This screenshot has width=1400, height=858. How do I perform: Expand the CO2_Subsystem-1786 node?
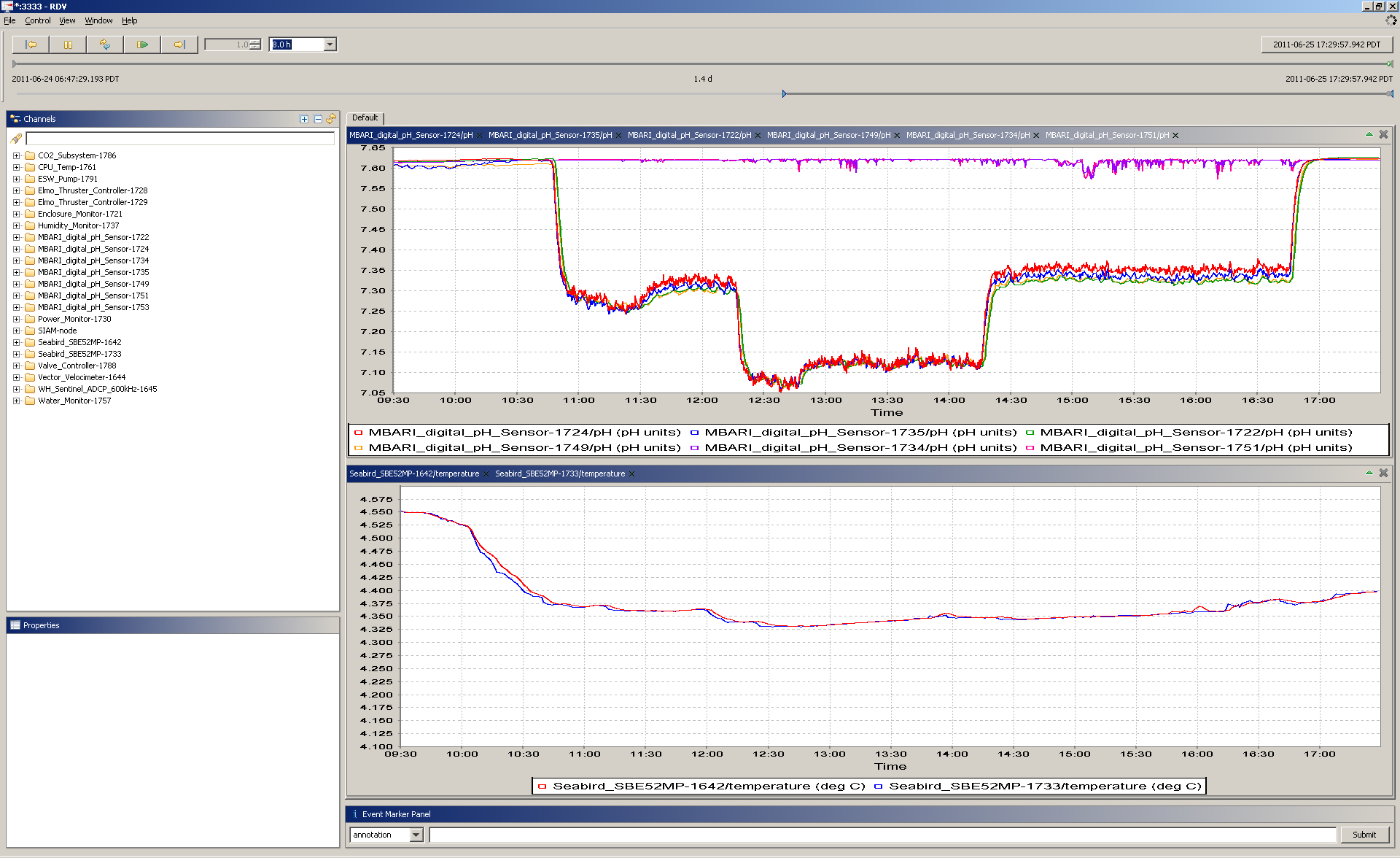click(16, 155)
